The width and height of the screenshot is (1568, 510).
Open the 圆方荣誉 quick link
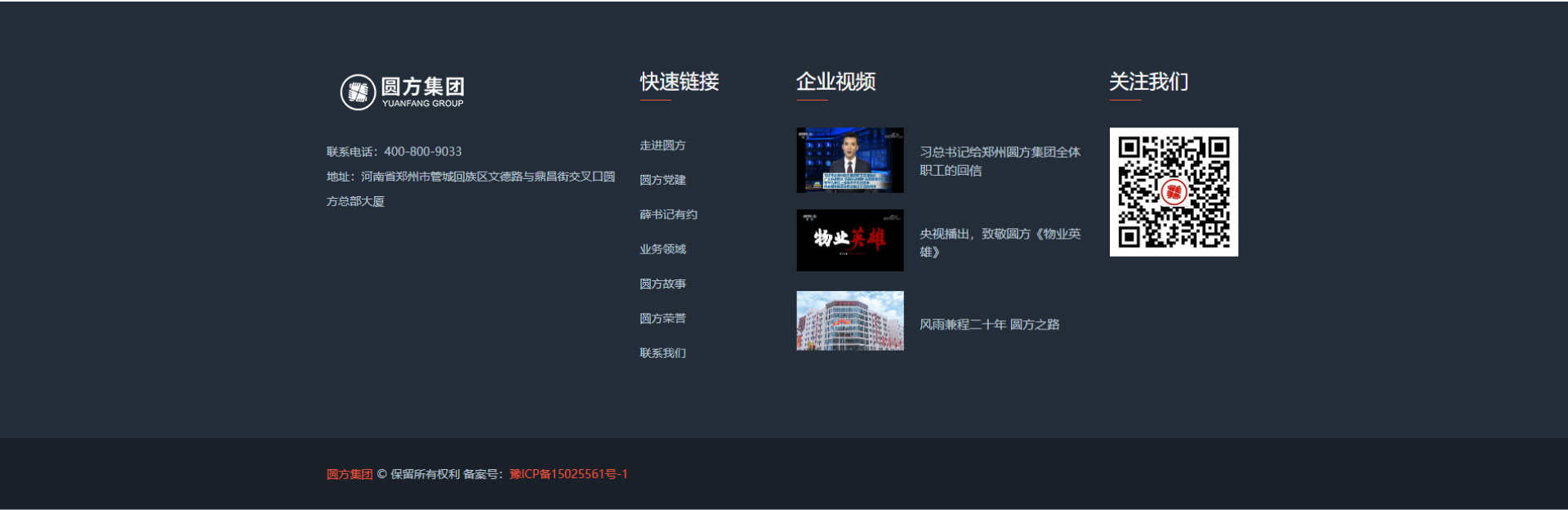[x=662, y=319]
